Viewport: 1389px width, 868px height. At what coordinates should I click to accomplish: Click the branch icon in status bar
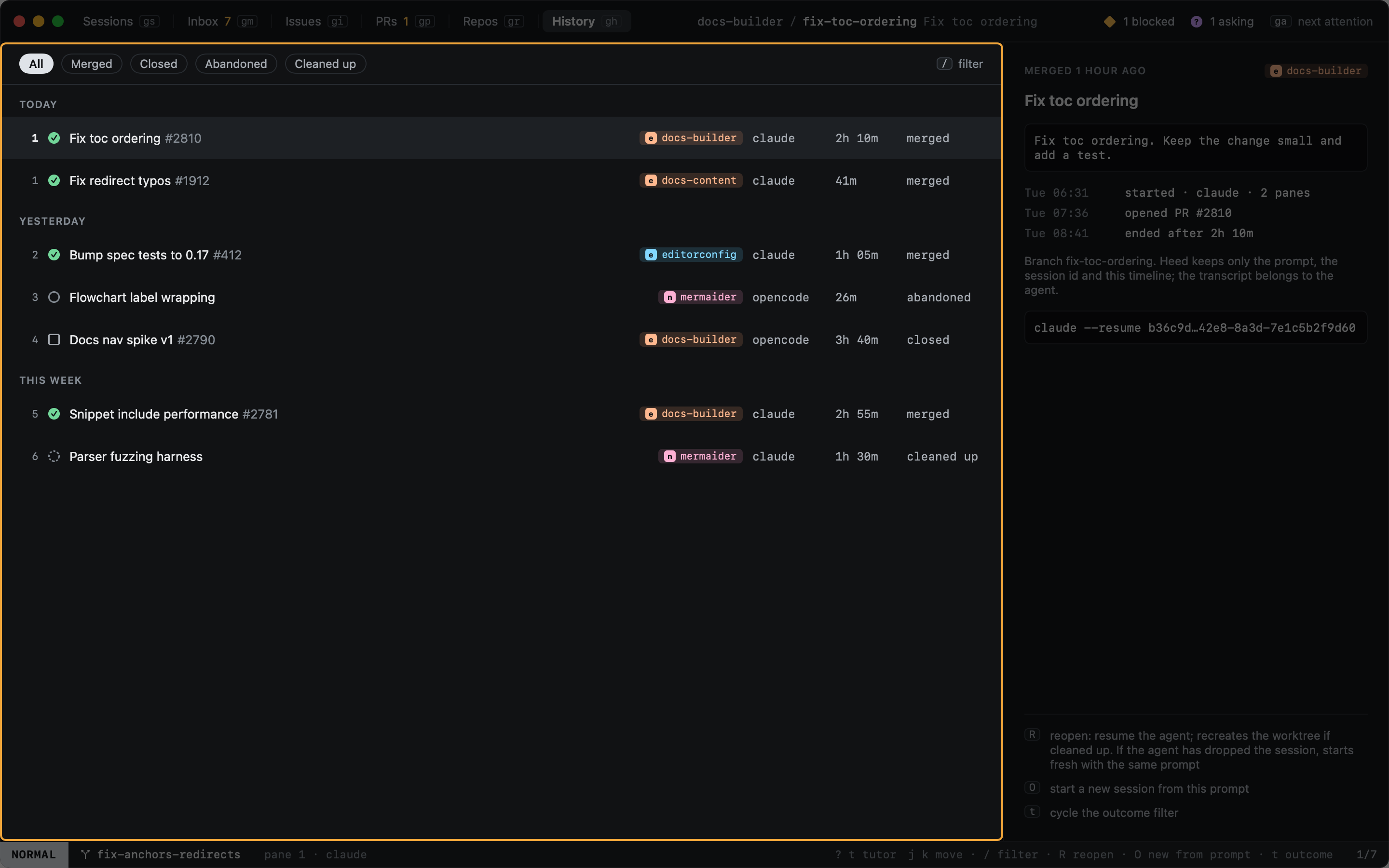85,854
